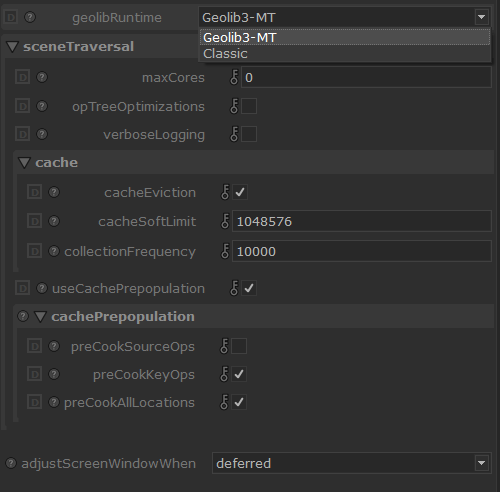Click the help icon next to adjustScreenWindowWhen

pos(11,463)
